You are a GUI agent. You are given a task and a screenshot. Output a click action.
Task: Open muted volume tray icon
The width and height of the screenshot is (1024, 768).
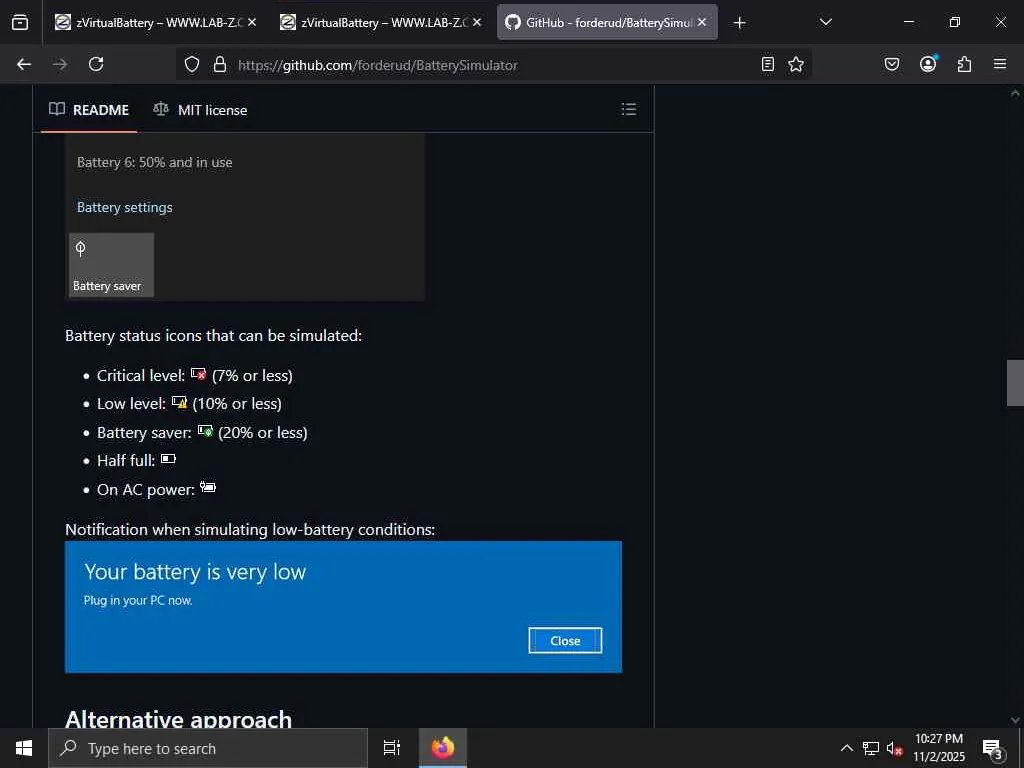895,748
